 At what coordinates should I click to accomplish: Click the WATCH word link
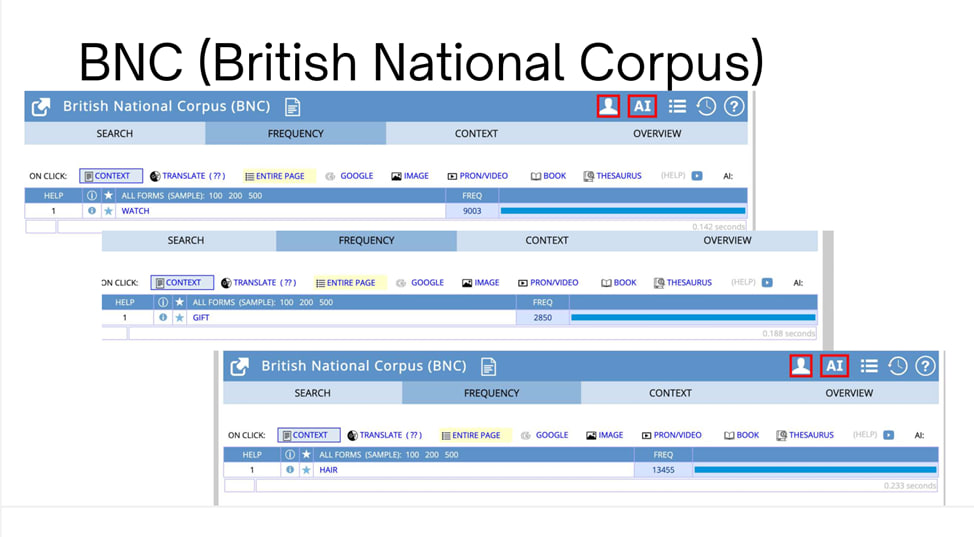[x=135, y=212]
